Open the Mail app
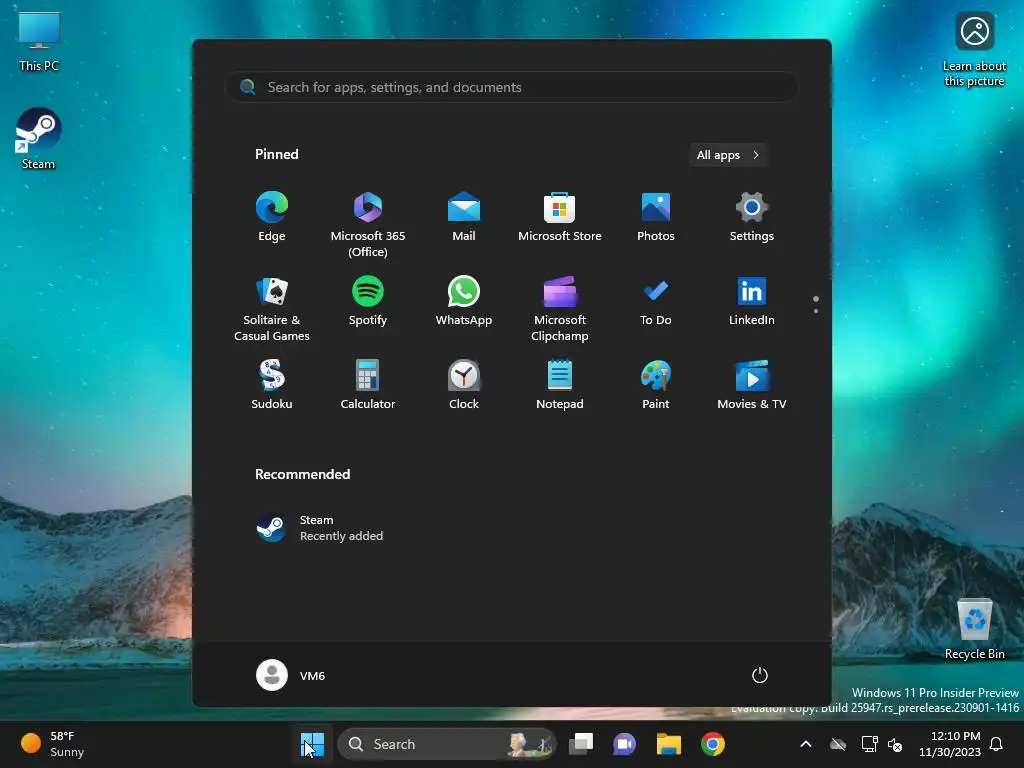1024x768 pixels. 464,217
